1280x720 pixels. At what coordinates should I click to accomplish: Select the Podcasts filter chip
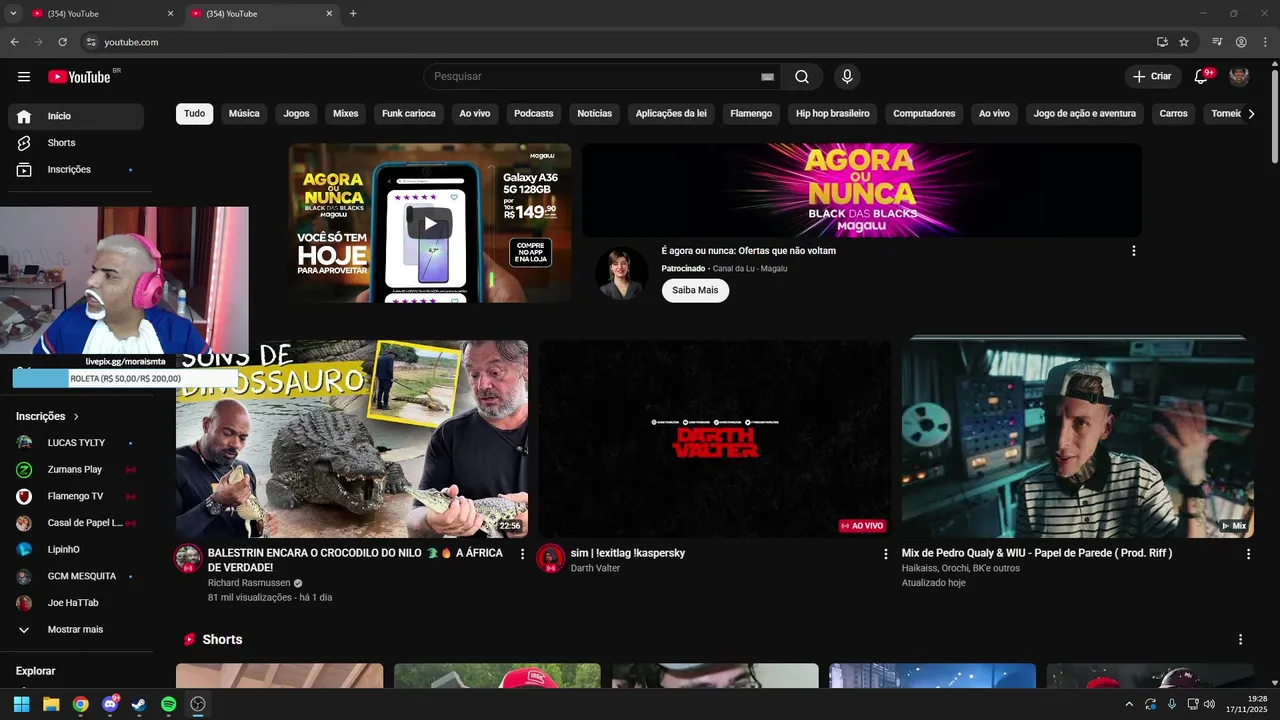coord(534,114)
